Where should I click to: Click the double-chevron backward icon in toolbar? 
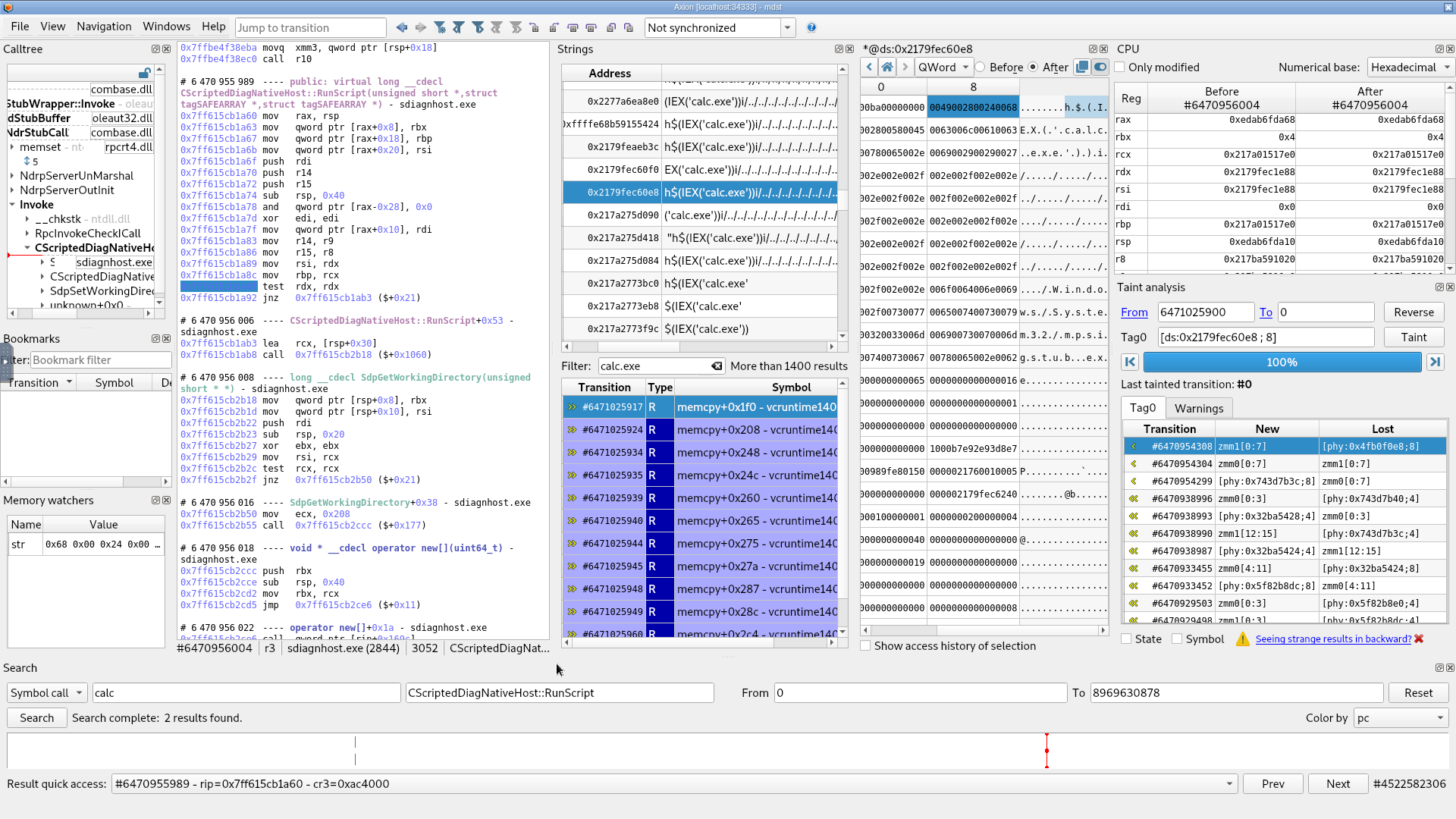click(497, 27)
